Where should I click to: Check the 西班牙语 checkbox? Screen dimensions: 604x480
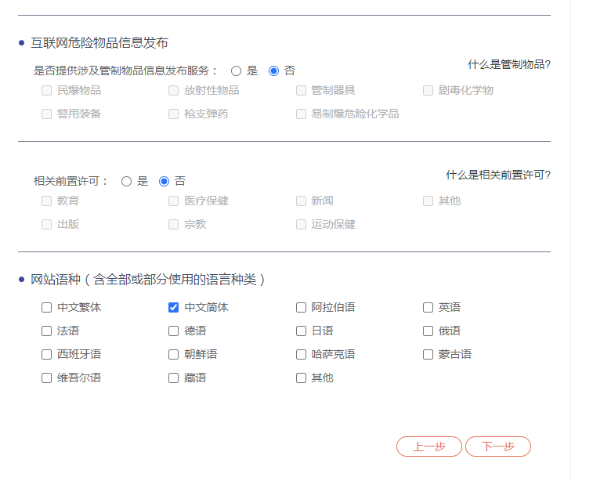[x=47, y=354]
